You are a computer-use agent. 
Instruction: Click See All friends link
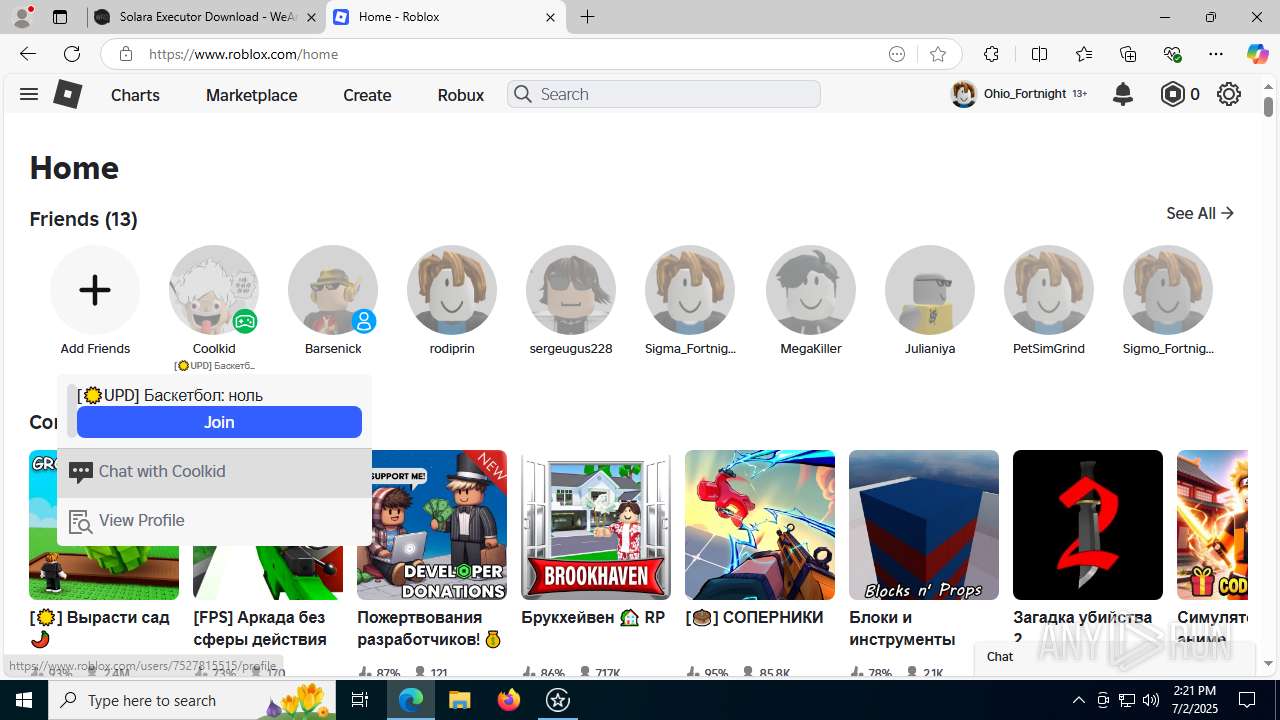(x=1200, y=213)
